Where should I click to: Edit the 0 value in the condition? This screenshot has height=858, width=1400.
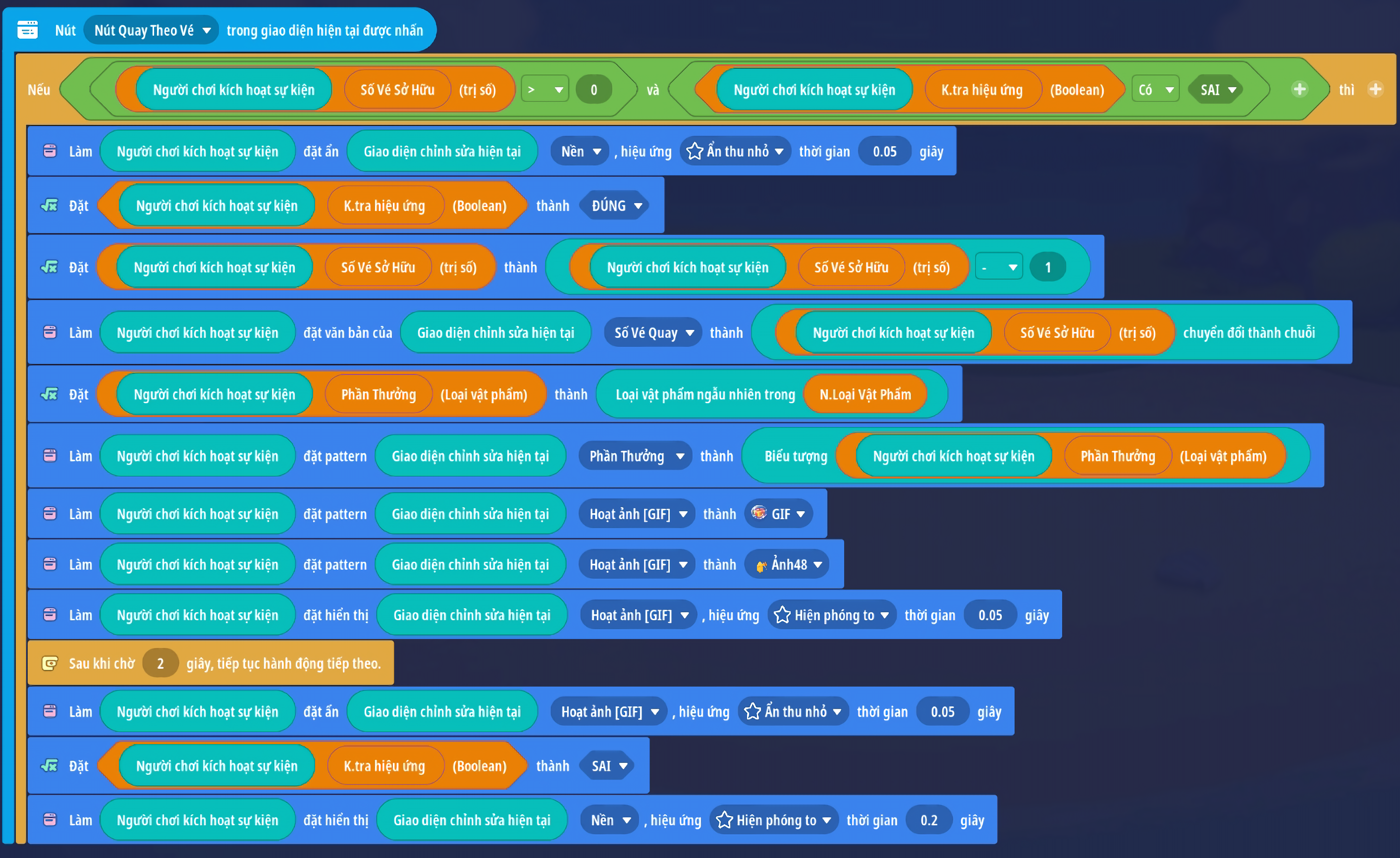(x=594, y=89)
